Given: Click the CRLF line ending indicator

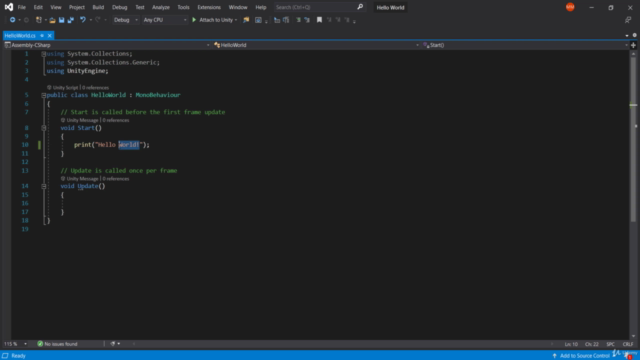Looking at the screenshot, I should pos(628,344).
